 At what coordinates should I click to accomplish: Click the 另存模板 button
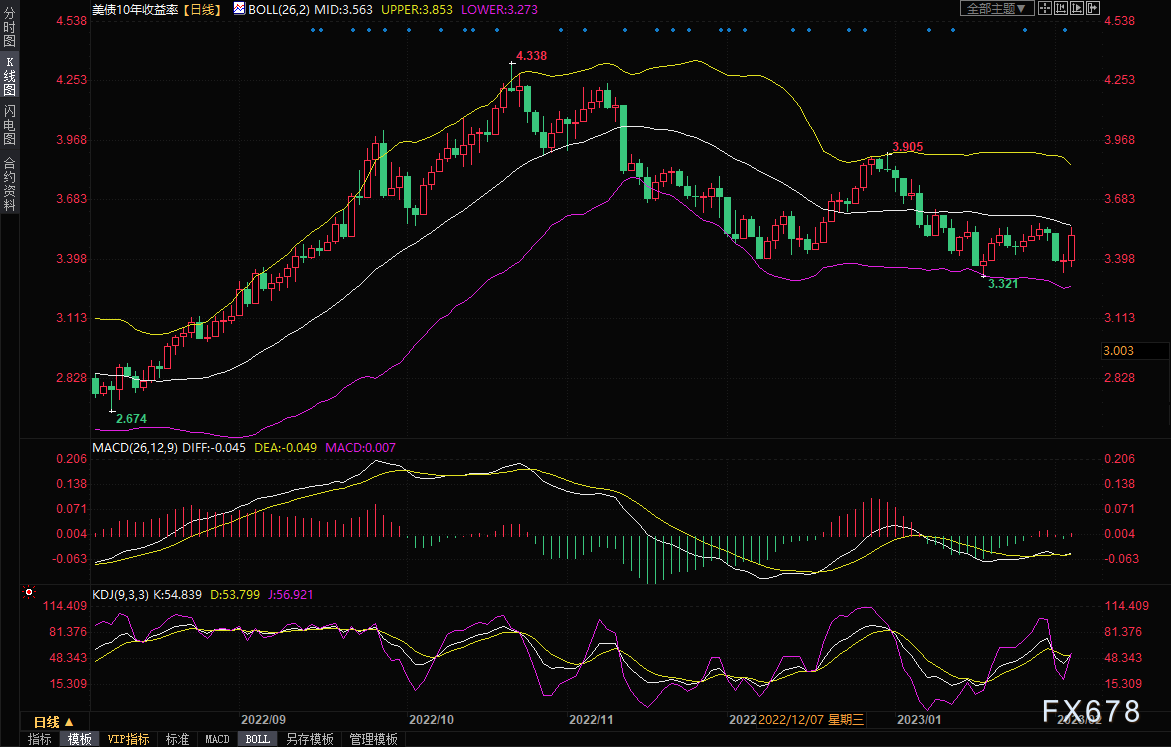(x=310, y=739)
